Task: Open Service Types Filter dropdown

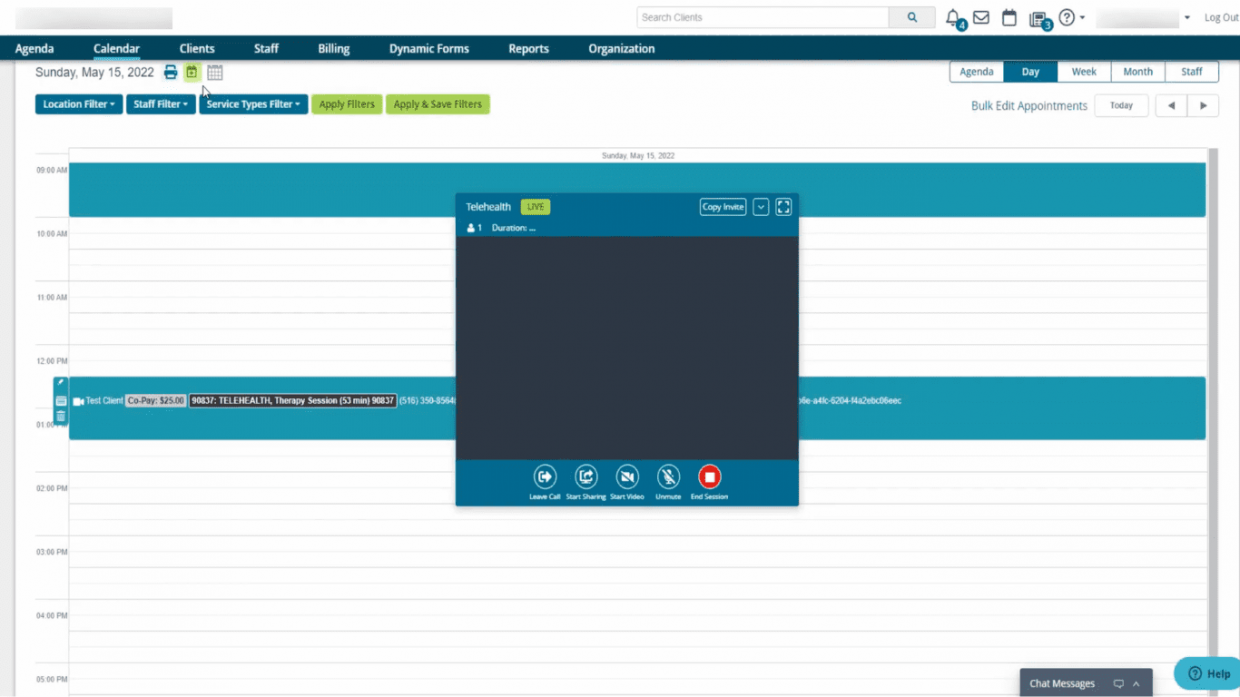Action: click(253, 104)
